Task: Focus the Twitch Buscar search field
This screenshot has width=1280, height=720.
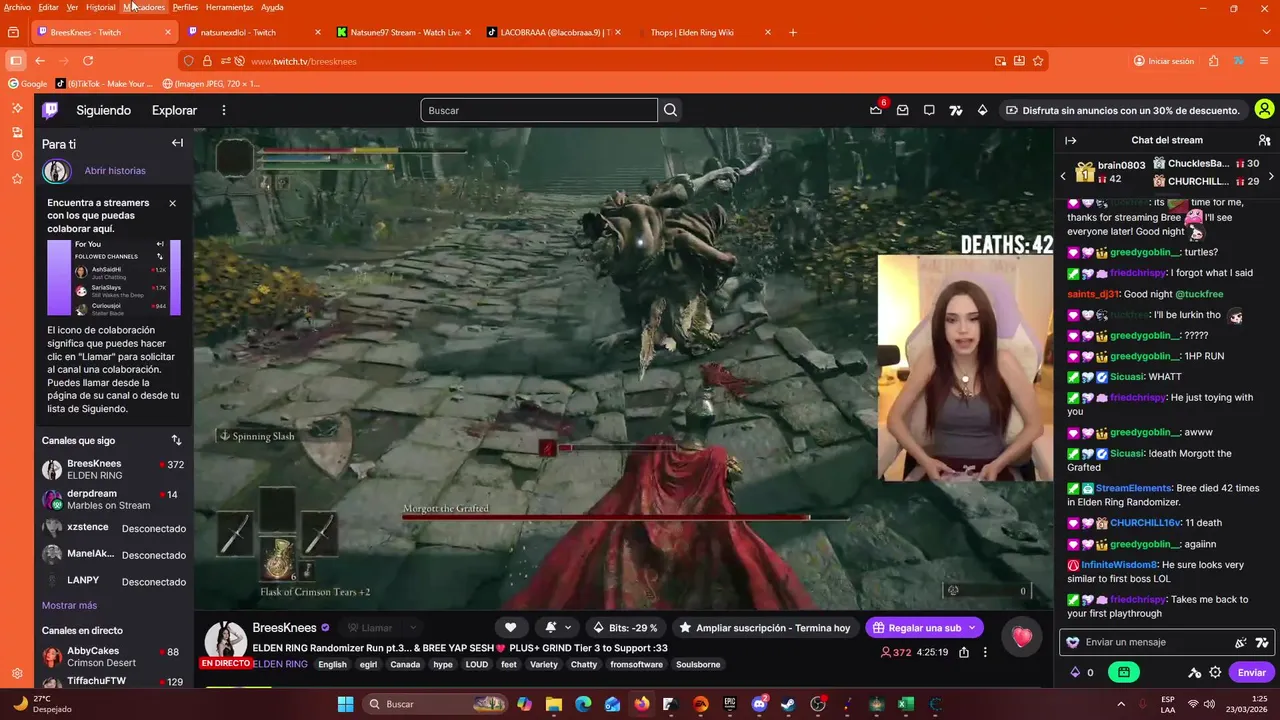Action: (x=539, y=110)
